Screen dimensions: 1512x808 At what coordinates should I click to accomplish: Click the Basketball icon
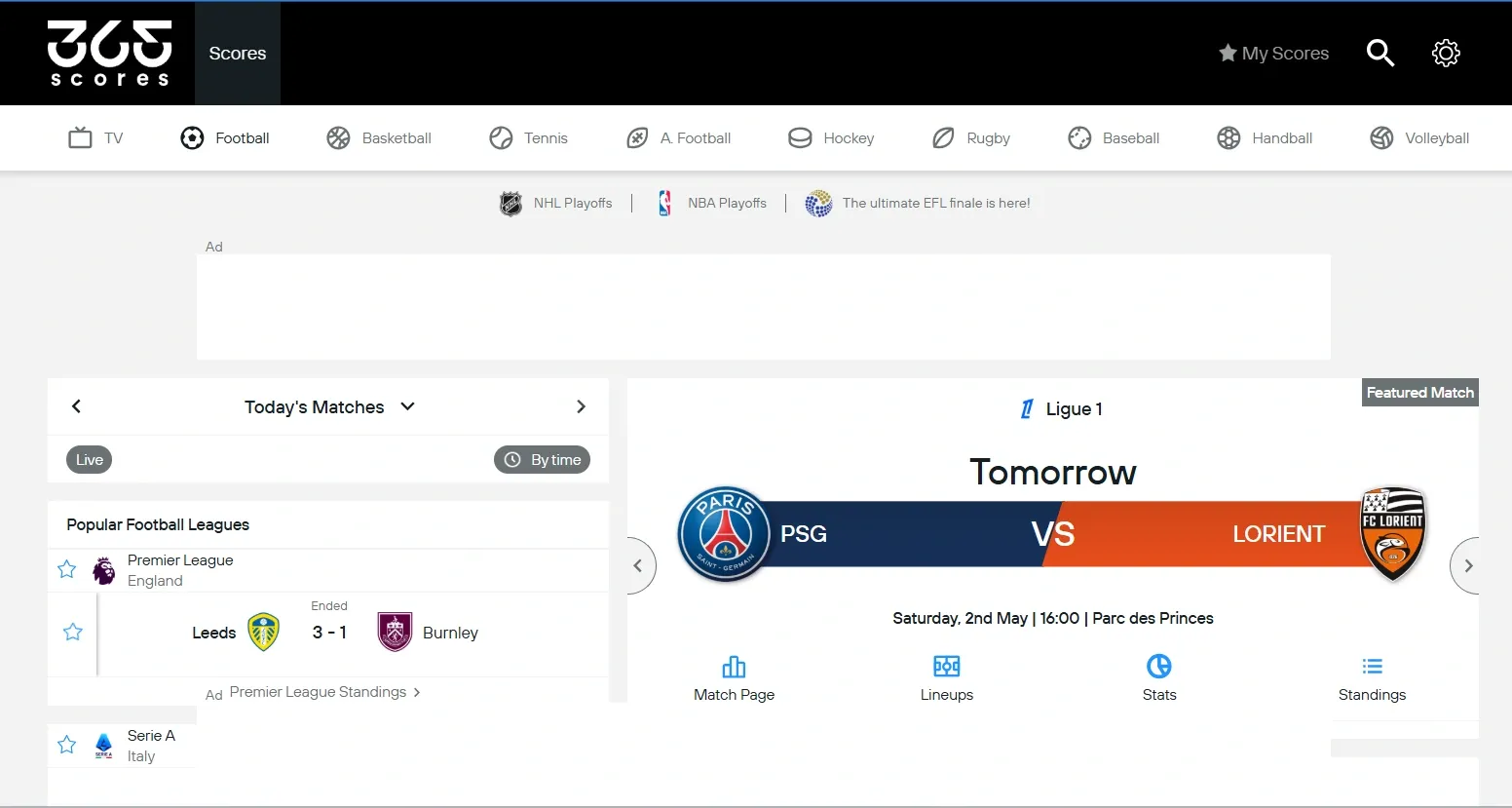(x=338, y=137)
